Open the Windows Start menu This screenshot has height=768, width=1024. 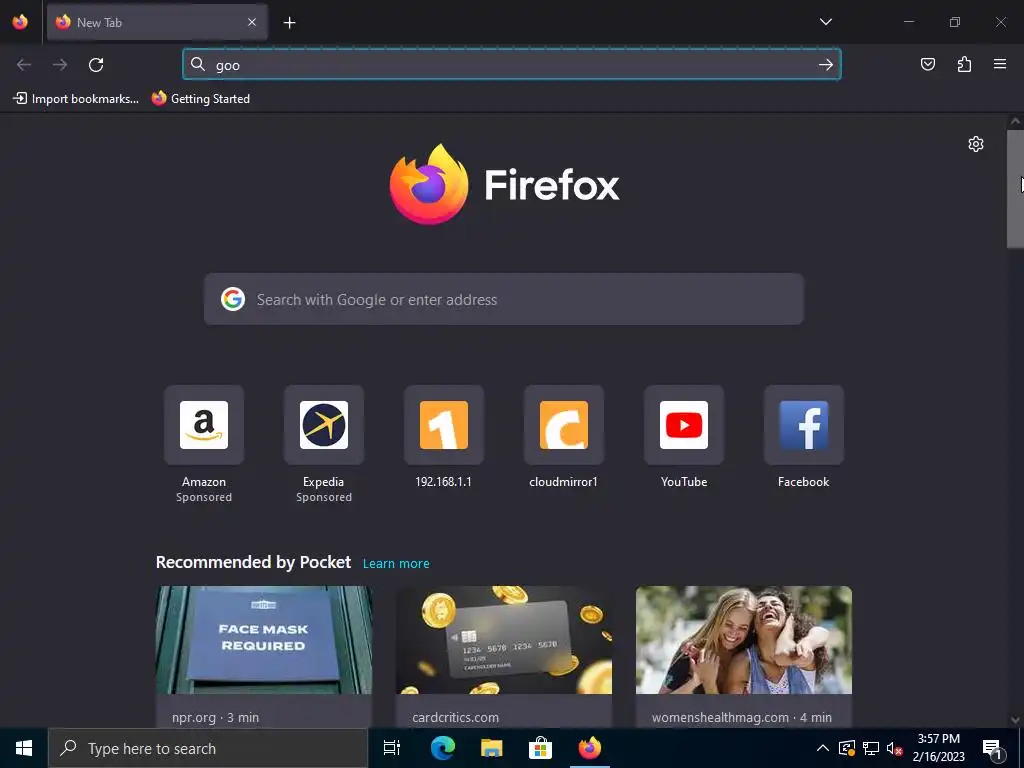point(24,748)
